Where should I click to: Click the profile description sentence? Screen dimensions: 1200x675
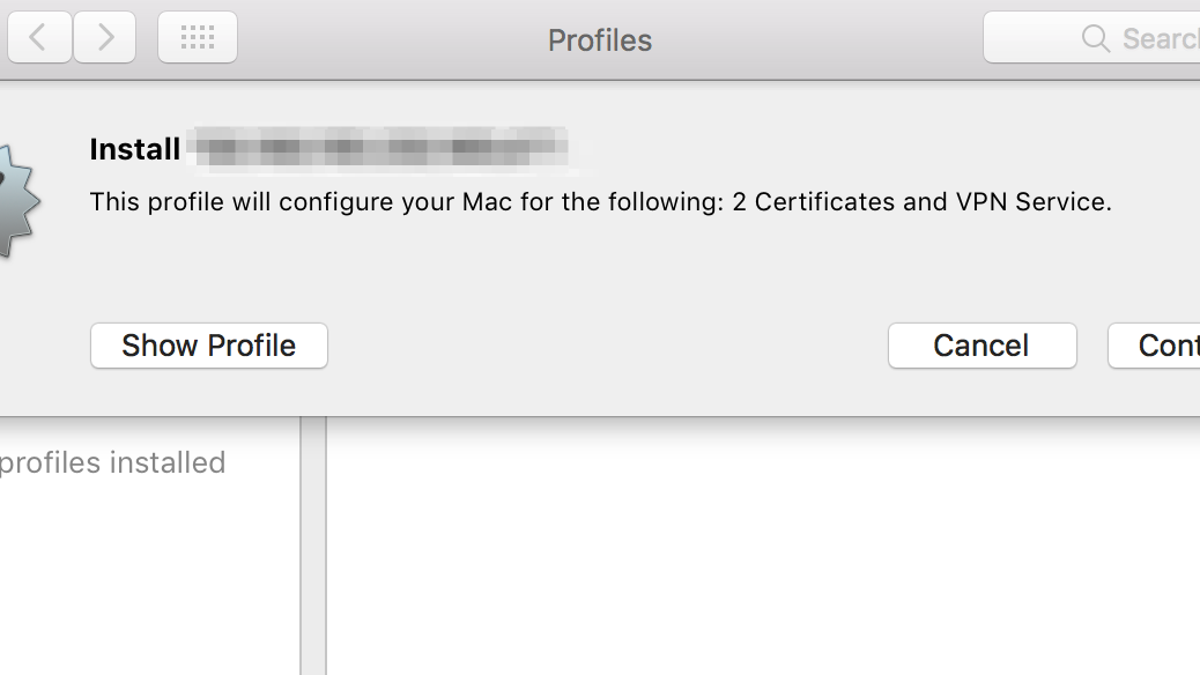[600, 203]
